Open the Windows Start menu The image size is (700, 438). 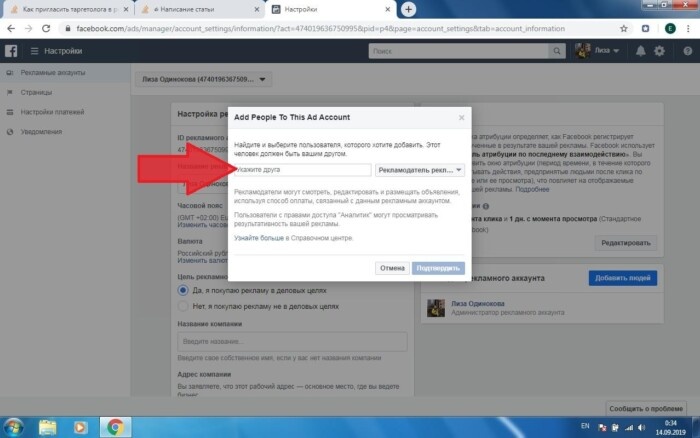pyautogui.click(x=13, y=427)
